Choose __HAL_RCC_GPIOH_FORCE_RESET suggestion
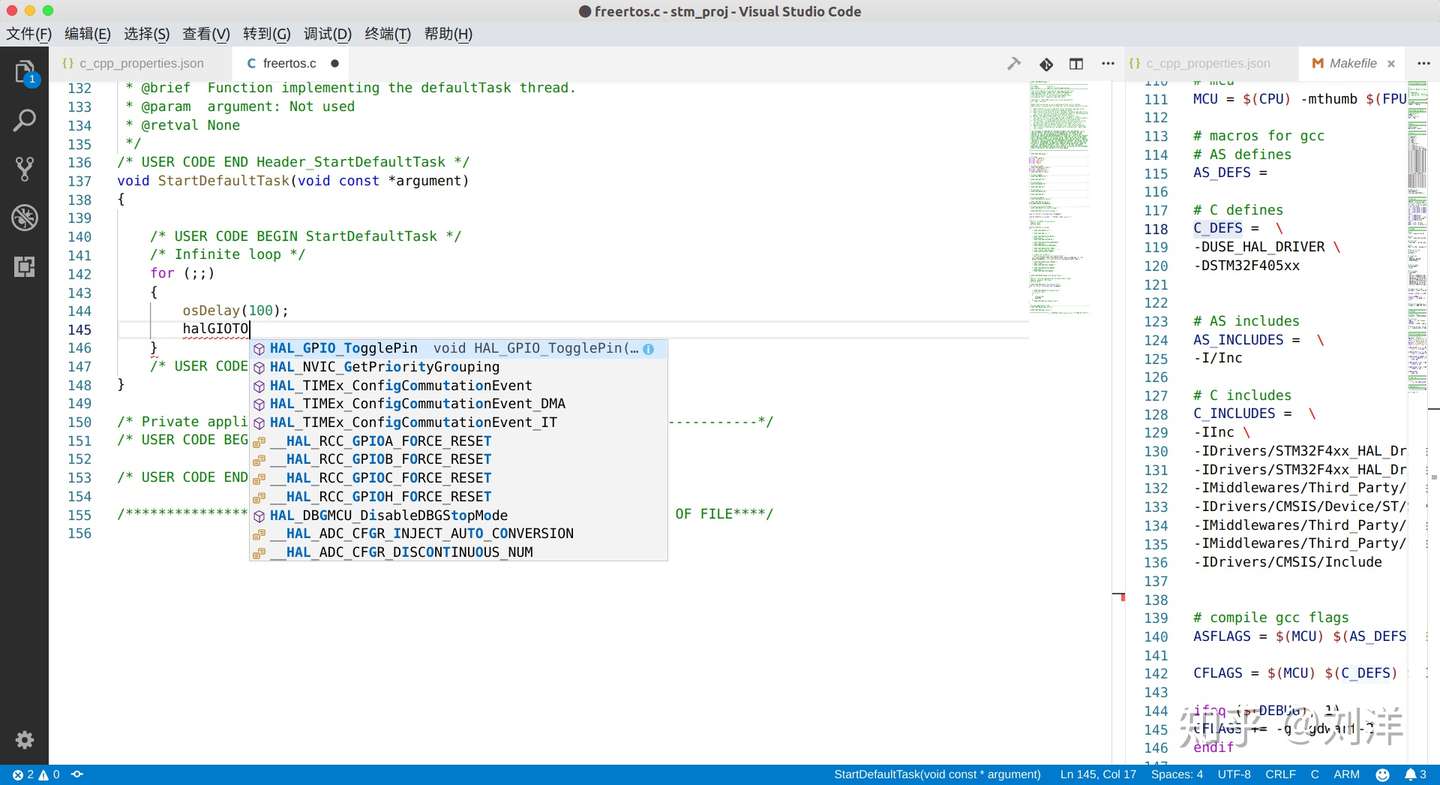Image resolution: width=1440 pixels, height=785 pixels. (x=458, y=497)
